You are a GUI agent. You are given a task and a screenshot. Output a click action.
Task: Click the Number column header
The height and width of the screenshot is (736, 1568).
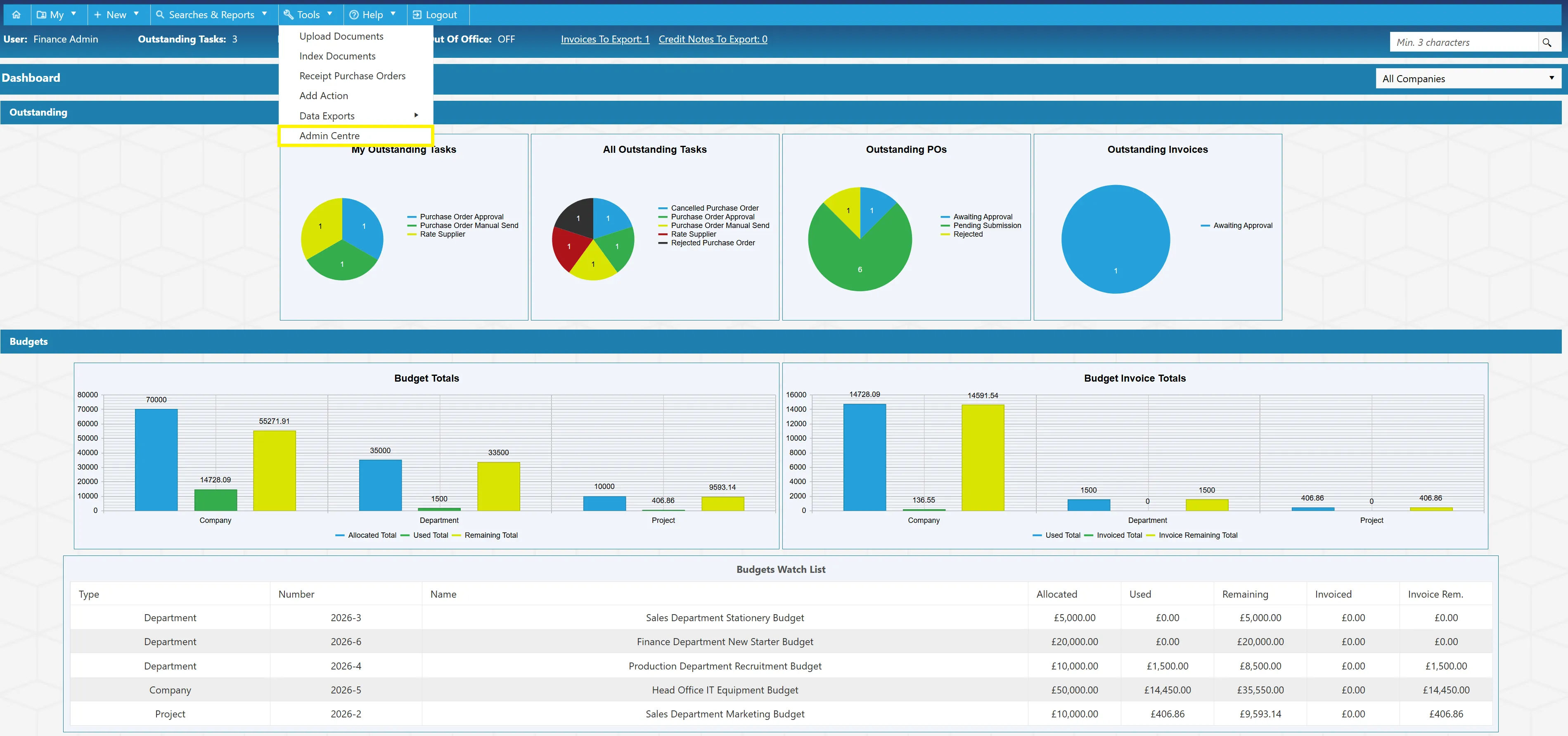click(x=346, y=594)
